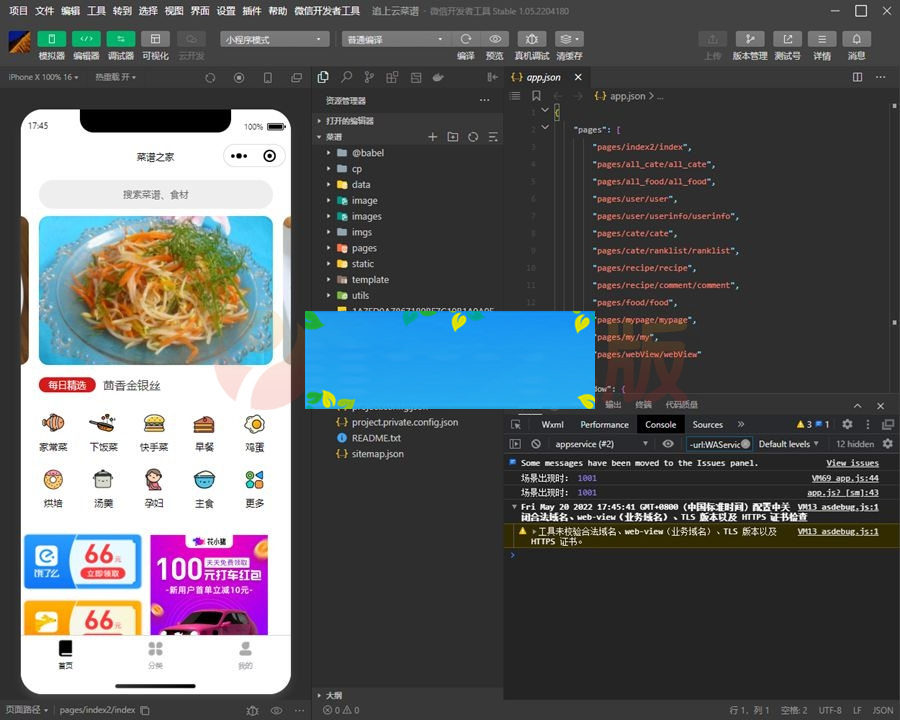
Task: Click the 编译 compile refresh icon
Action: [x=465, y=40]
